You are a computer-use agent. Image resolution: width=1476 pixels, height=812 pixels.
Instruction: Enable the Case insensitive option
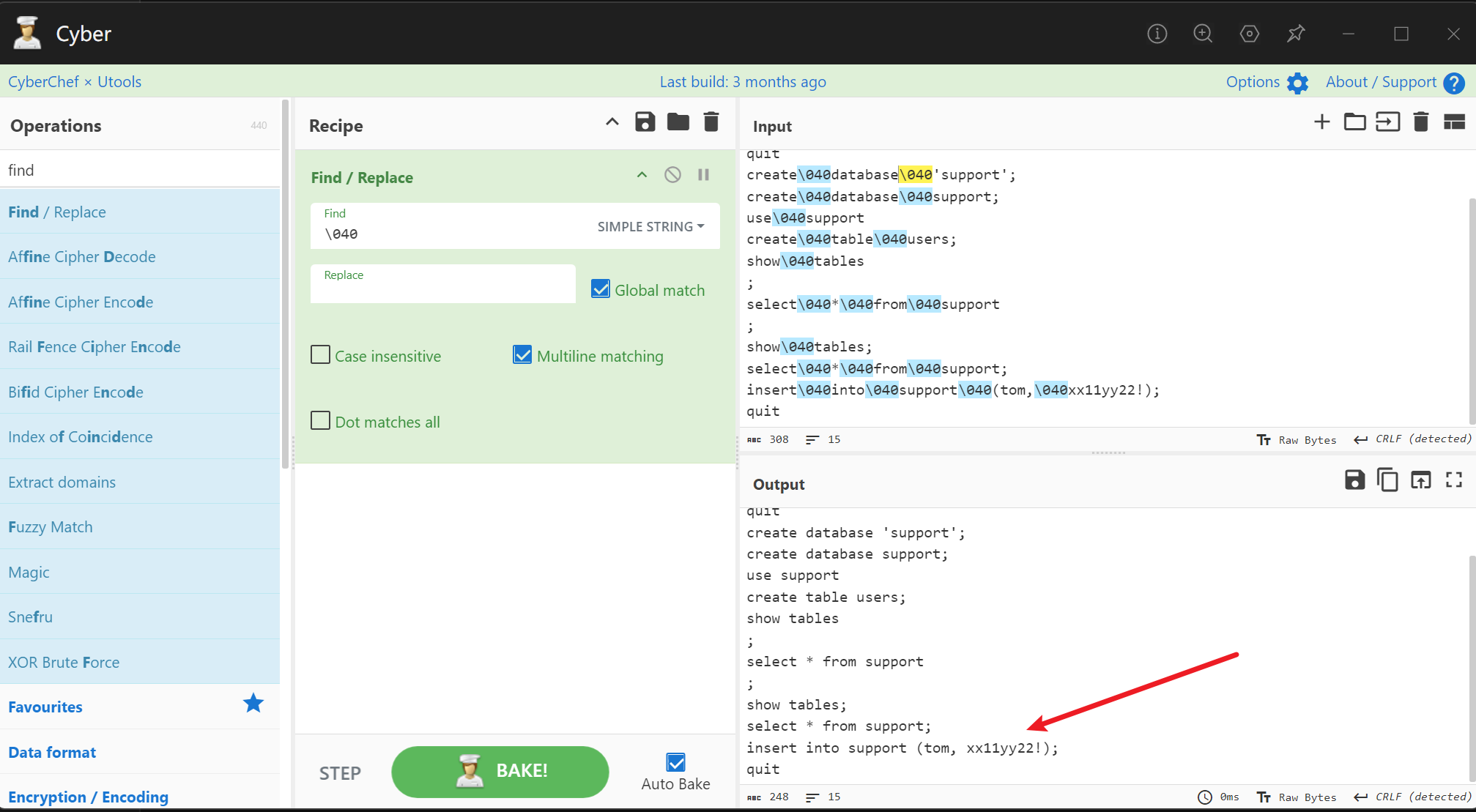click(x=321, y=355)
